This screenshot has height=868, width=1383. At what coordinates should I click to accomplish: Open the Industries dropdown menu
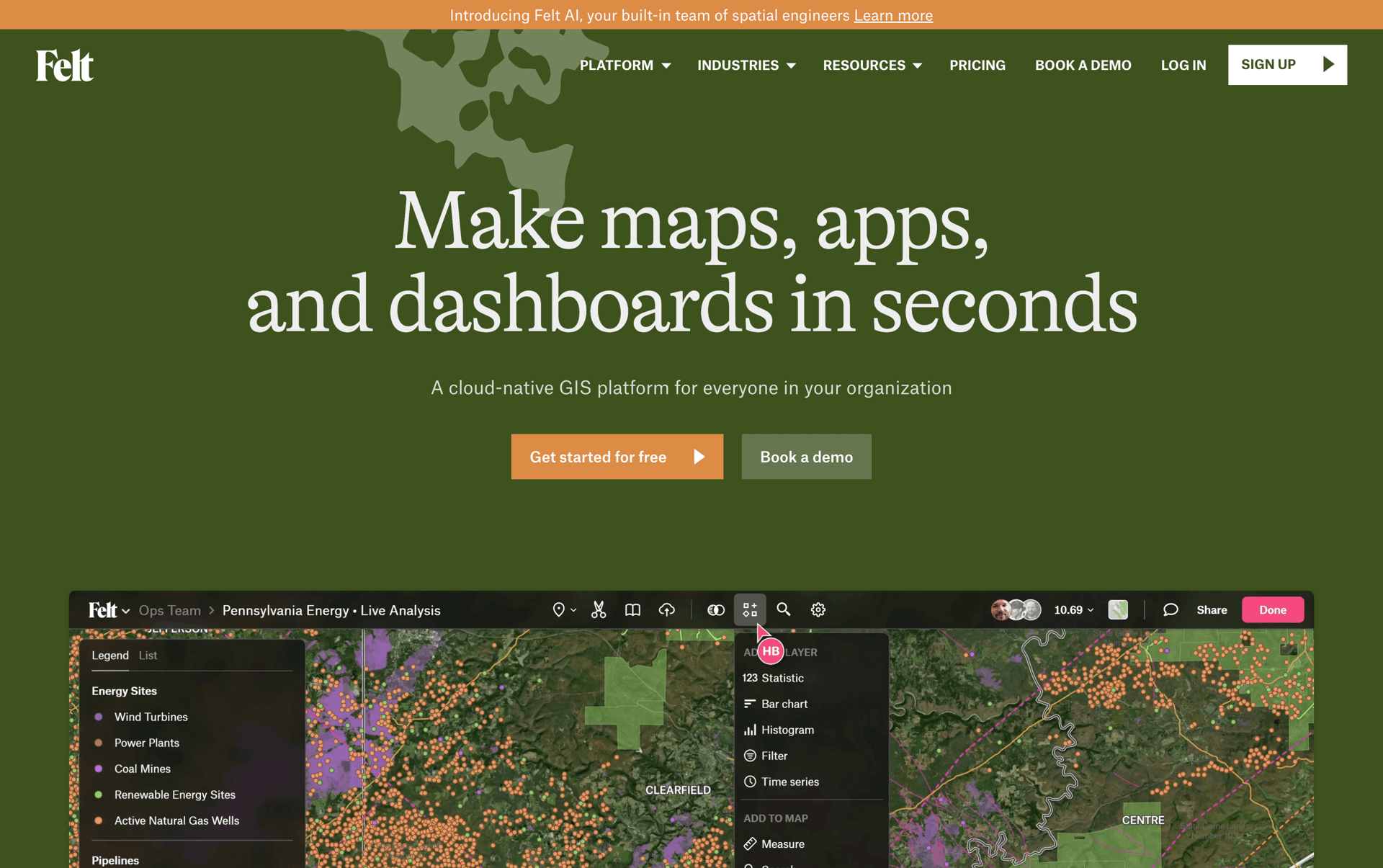[746, 65]
